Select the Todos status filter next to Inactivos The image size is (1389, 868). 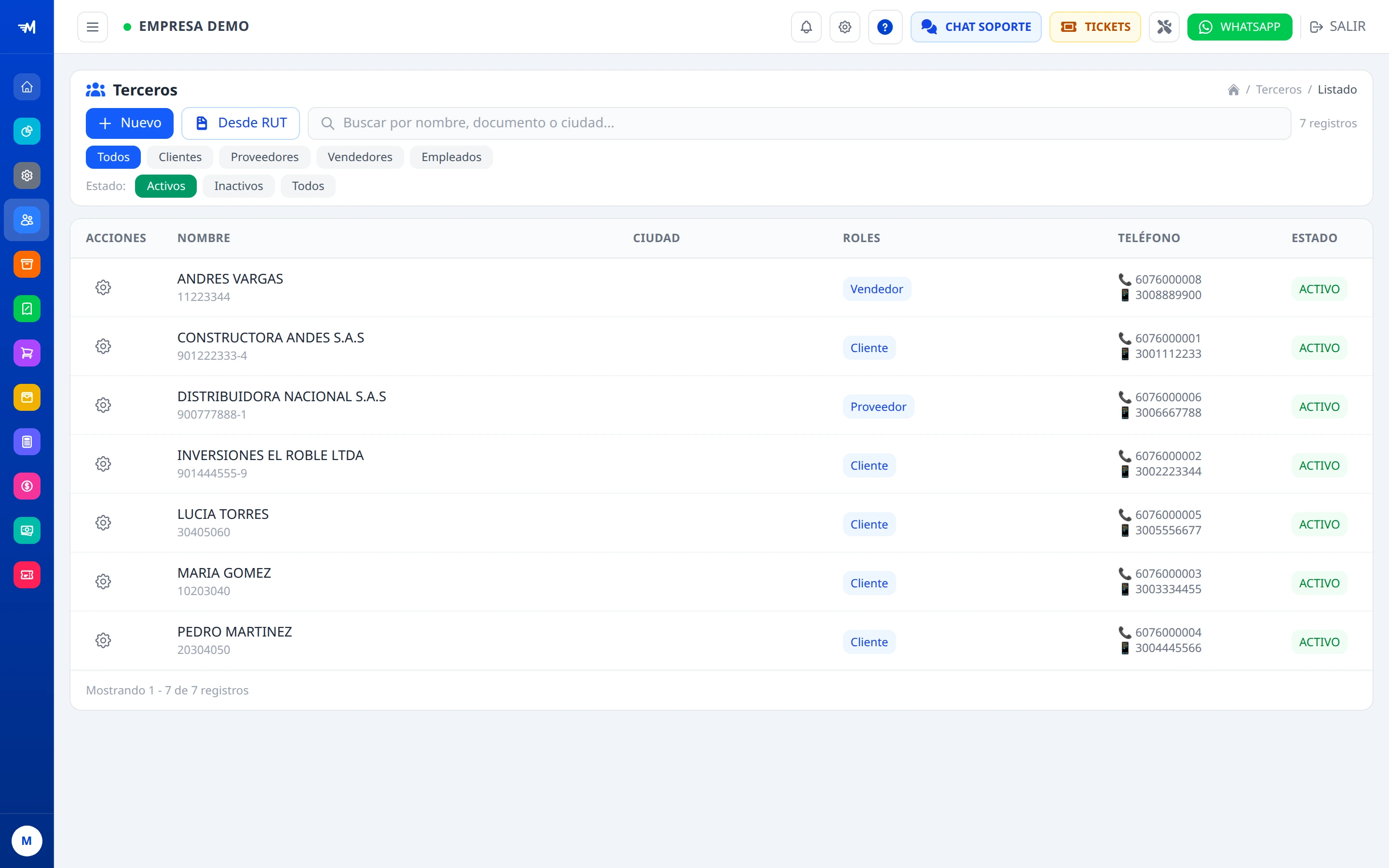[x=308, y=186]
